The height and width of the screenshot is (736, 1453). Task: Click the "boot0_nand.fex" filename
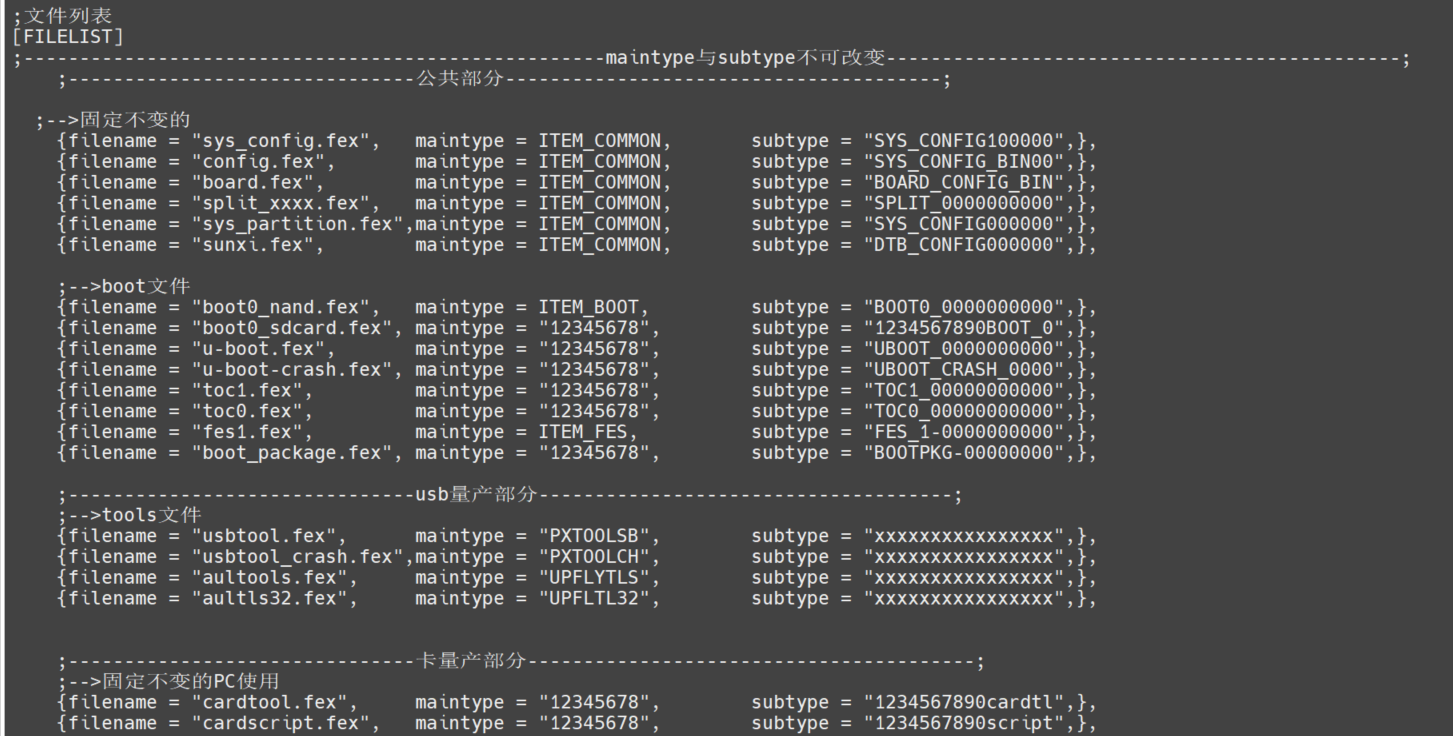click(280, 308)
